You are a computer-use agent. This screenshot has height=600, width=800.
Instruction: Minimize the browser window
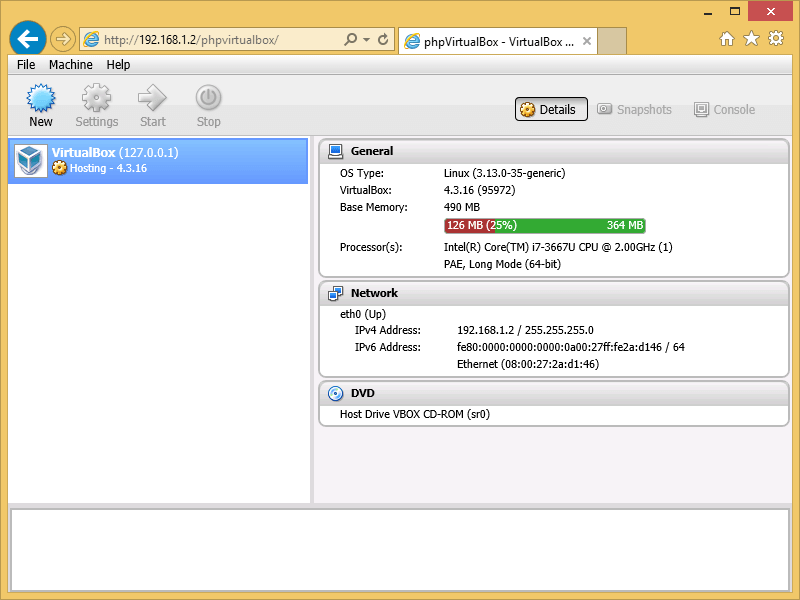[708, 11]
